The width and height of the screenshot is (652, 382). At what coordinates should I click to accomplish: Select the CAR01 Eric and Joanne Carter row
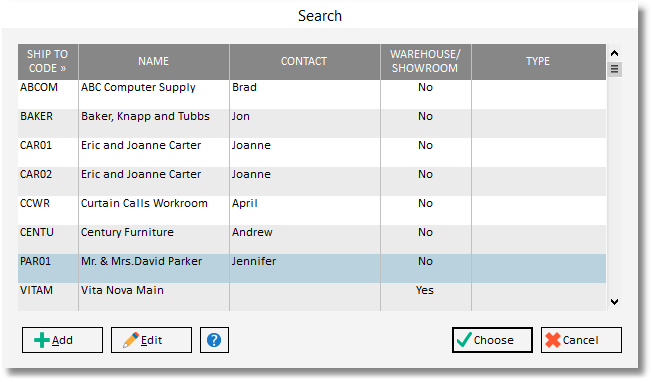pyautogui.click(x=312, y=153)
